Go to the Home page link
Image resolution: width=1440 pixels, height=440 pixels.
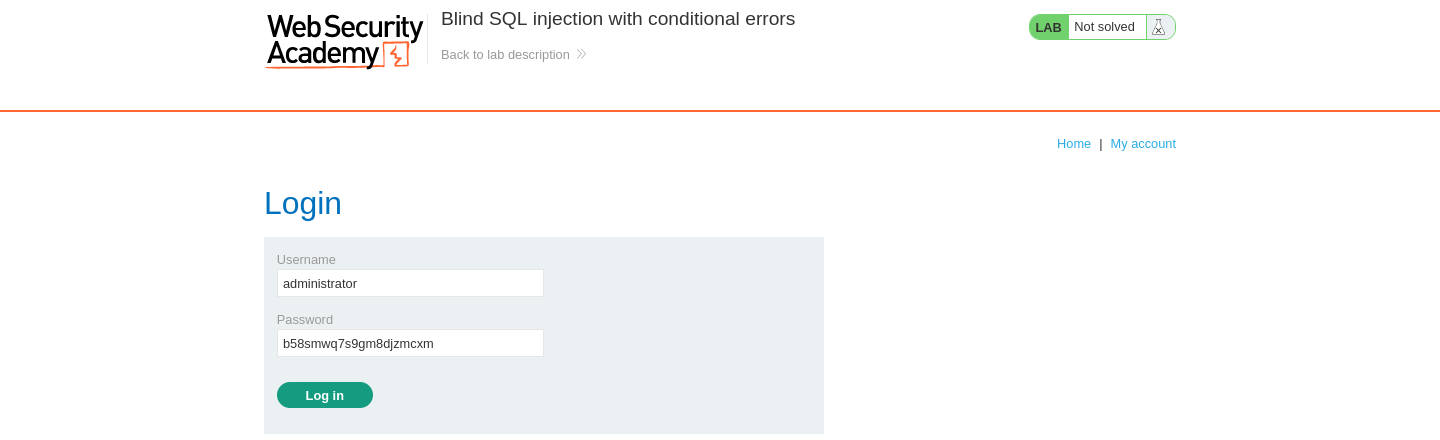(1074, 143)
